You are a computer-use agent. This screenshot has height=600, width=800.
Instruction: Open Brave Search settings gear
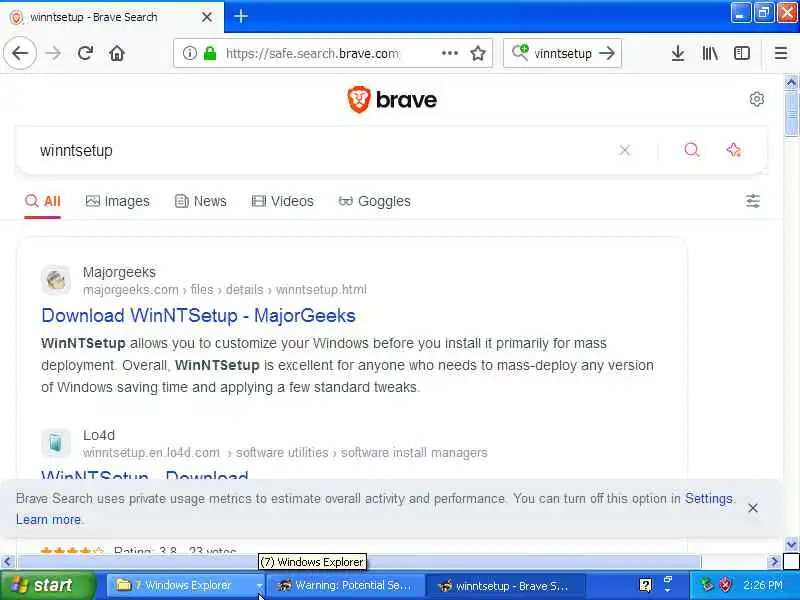point(757,99)
